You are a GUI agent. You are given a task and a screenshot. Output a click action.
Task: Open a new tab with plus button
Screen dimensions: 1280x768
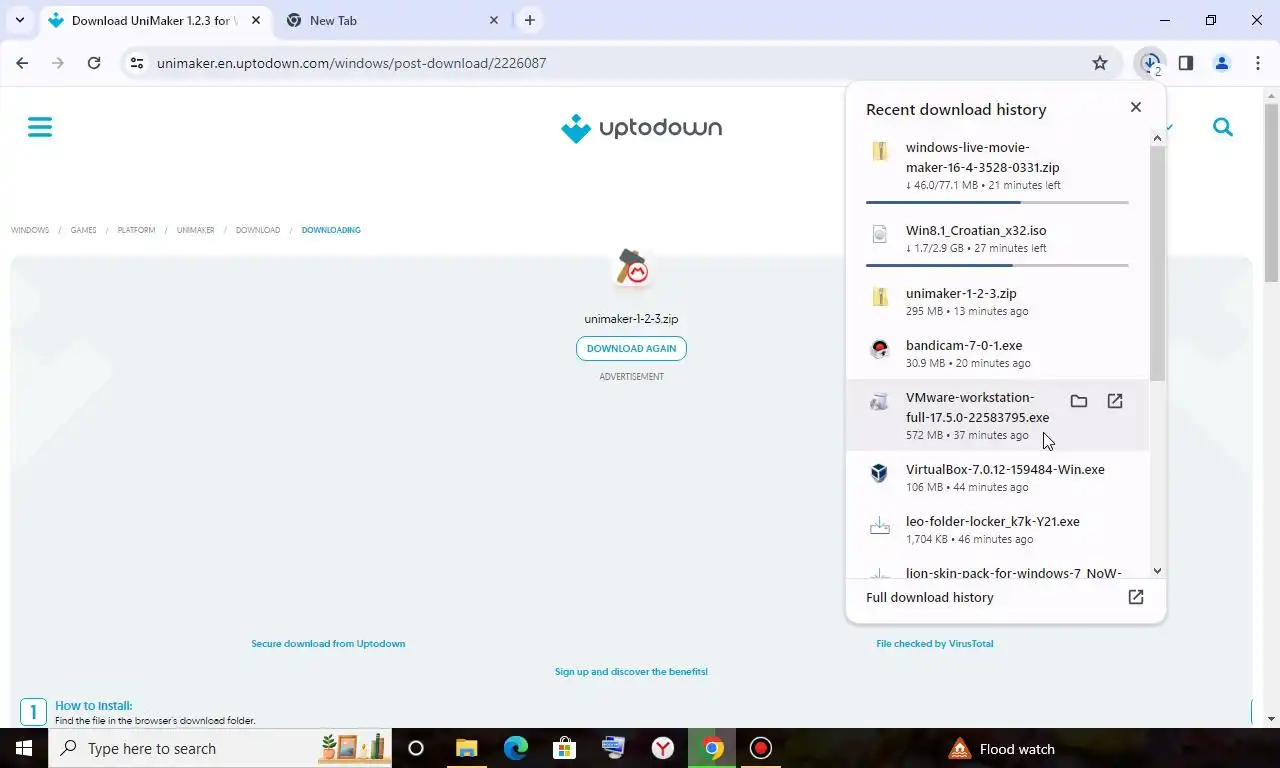[x=530, y=20]
